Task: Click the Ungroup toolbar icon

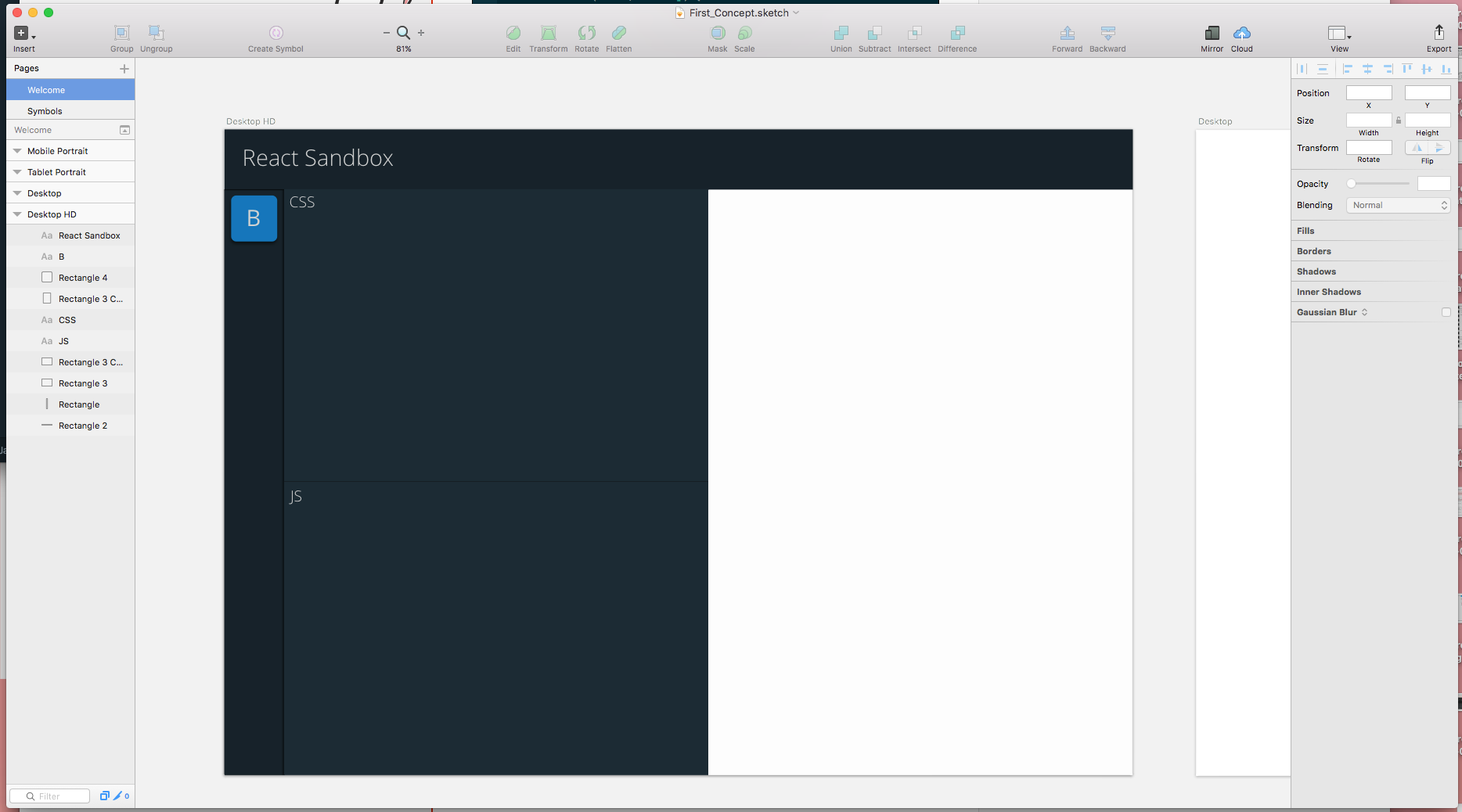Action: (x=156, y=33)
